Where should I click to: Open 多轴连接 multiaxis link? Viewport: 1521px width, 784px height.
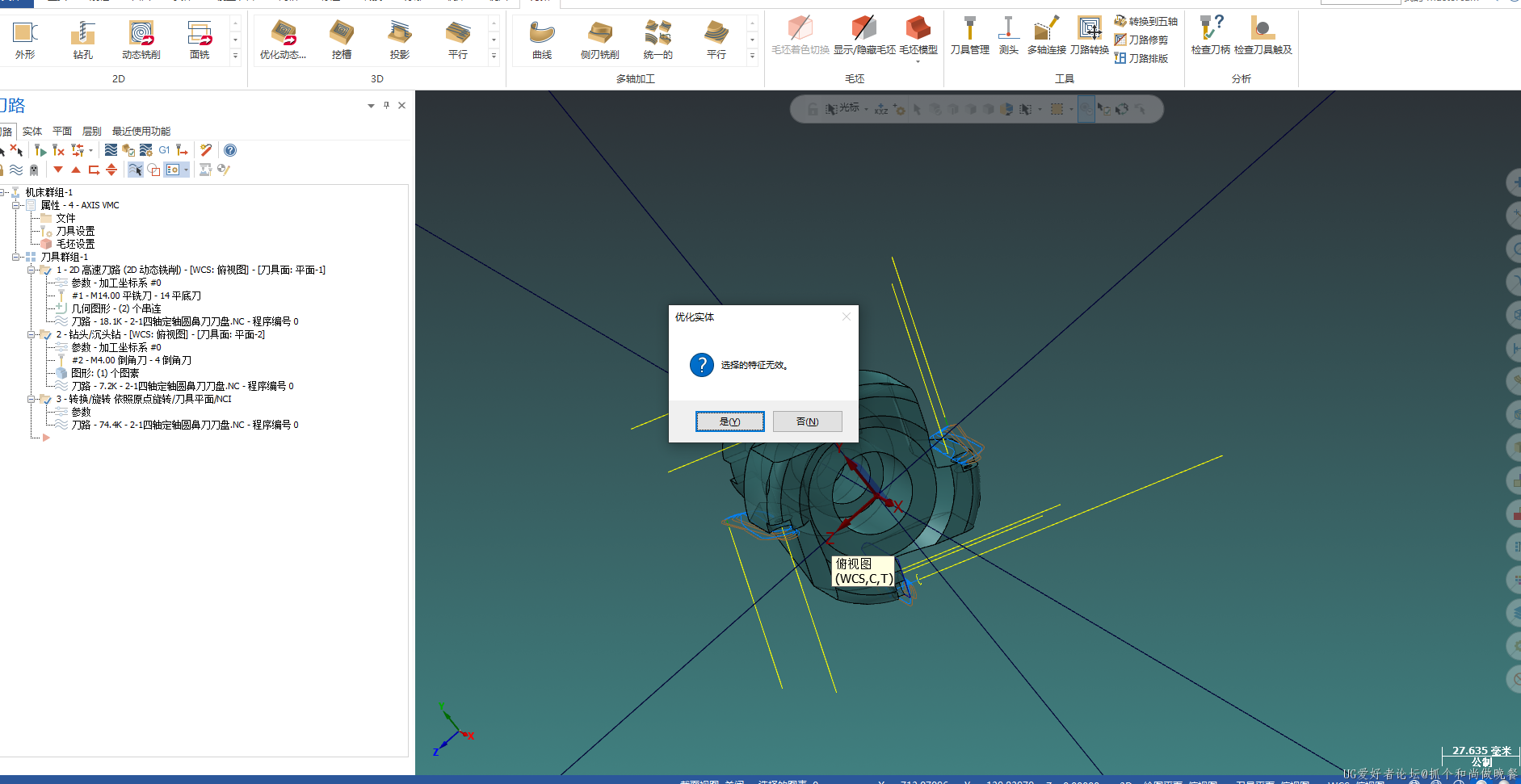[x=1047, y=36]
